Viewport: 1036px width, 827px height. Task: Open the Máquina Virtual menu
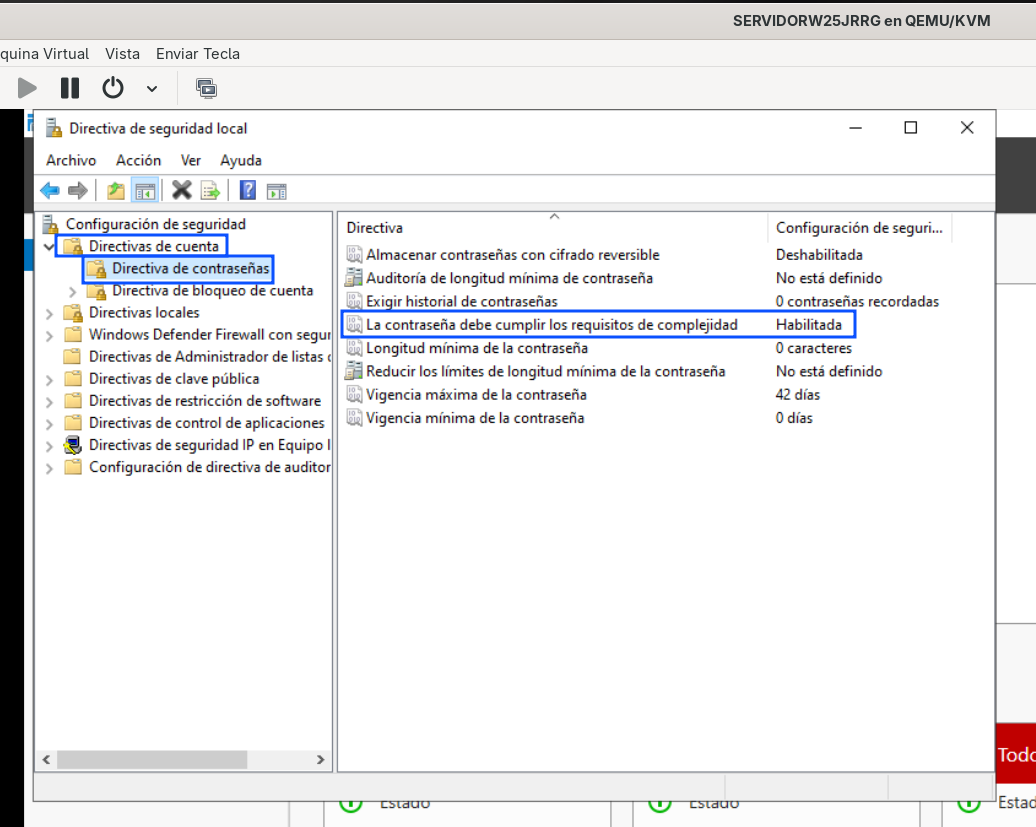pyautogui.click(x=44, y=54)
